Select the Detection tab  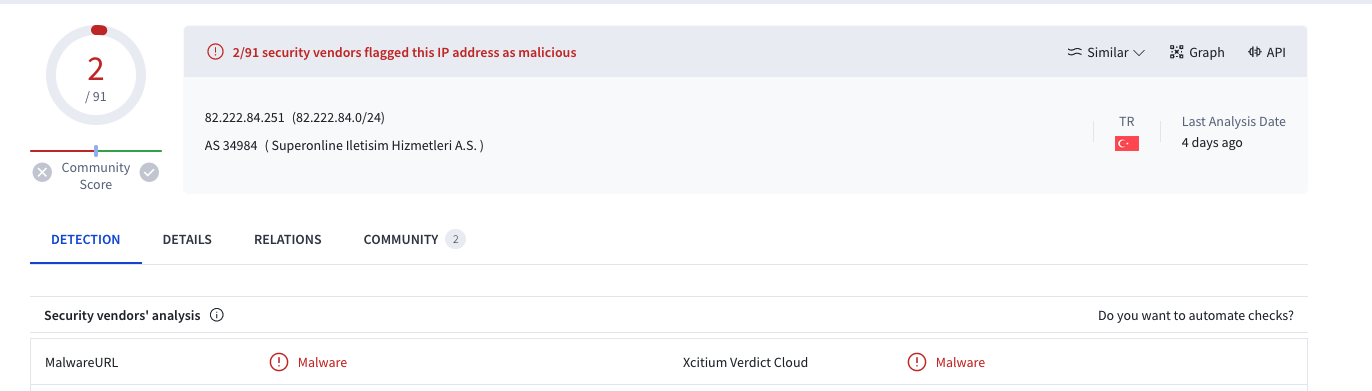[86, 240]
